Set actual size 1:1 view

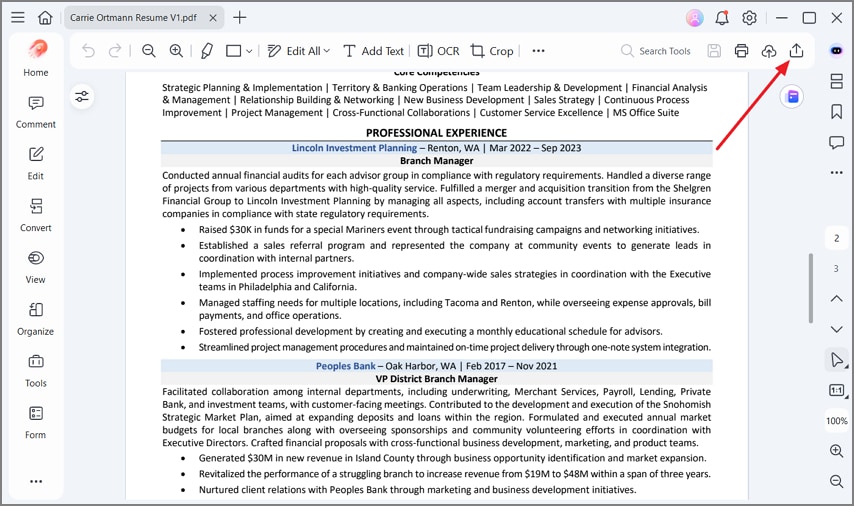[837, 391]
